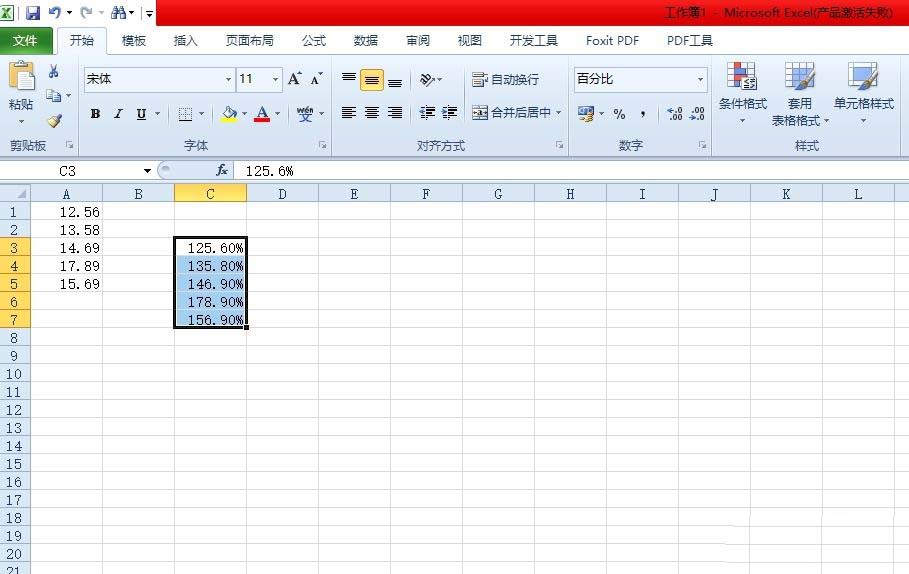The width and height of the screenshot is (909, 574).
Task: Click the Cut scissors icon
Action: [x=53, y=71]
